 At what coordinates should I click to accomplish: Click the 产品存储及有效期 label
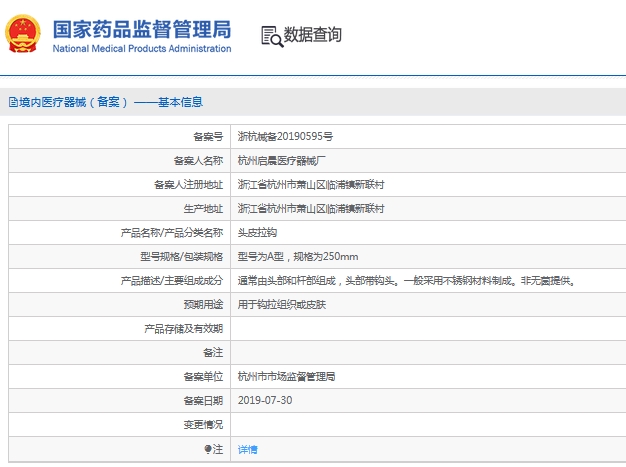pyautogui.click(x=183, y=328)
